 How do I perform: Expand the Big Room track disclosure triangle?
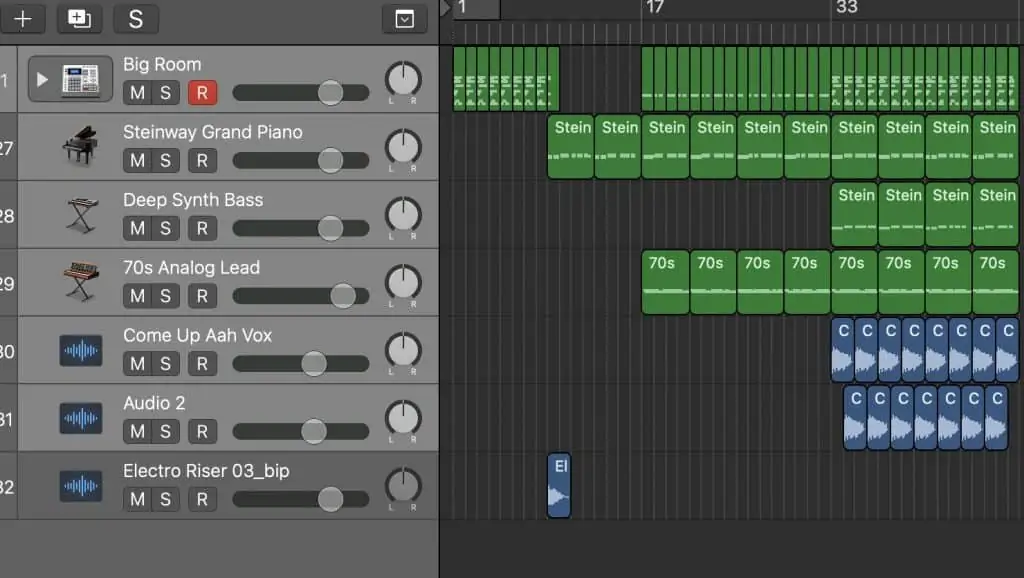point(42,80)
